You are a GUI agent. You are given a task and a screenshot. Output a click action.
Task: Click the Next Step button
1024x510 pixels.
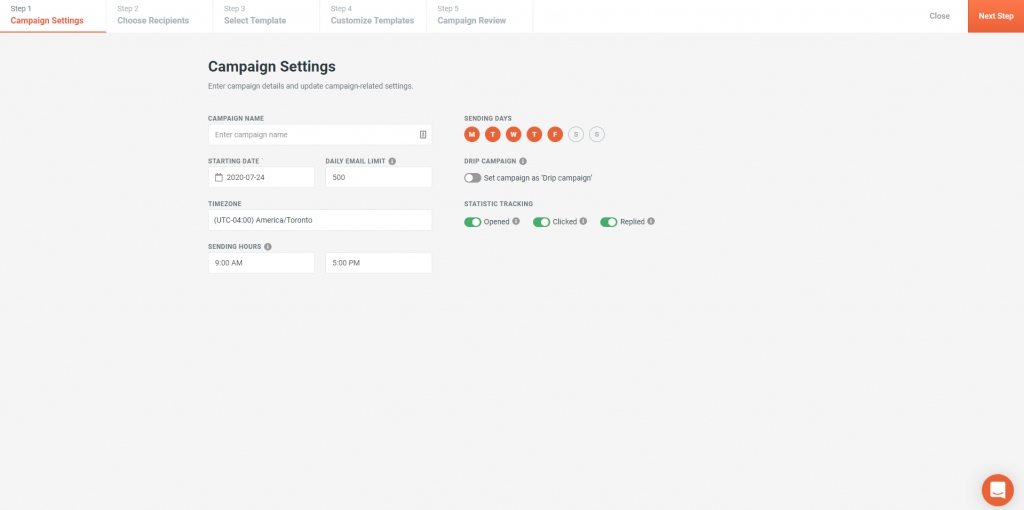[x=996, y=16]
